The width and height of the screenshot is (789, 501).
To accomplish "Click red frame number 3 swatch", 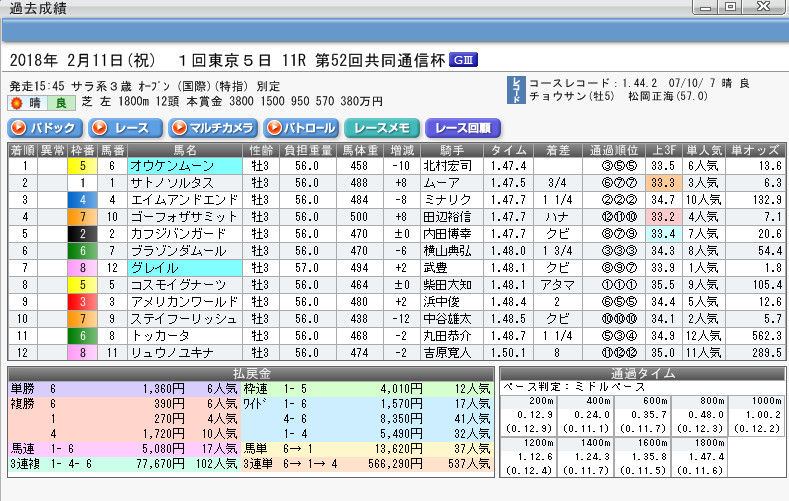I will click(83, 302).
